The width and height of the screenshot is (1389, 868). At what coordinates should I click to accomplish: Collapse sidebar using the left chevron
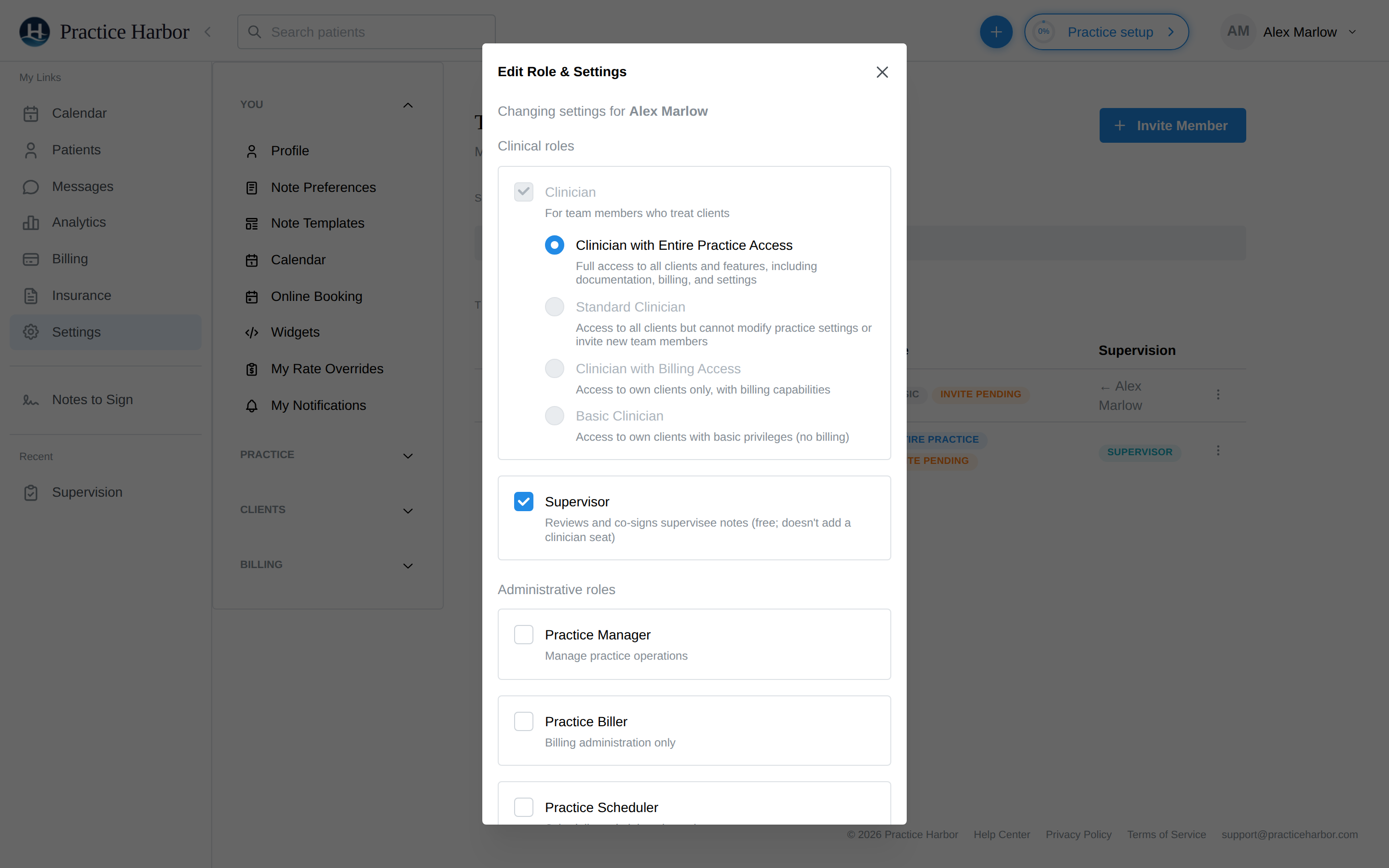click(208, 32)
